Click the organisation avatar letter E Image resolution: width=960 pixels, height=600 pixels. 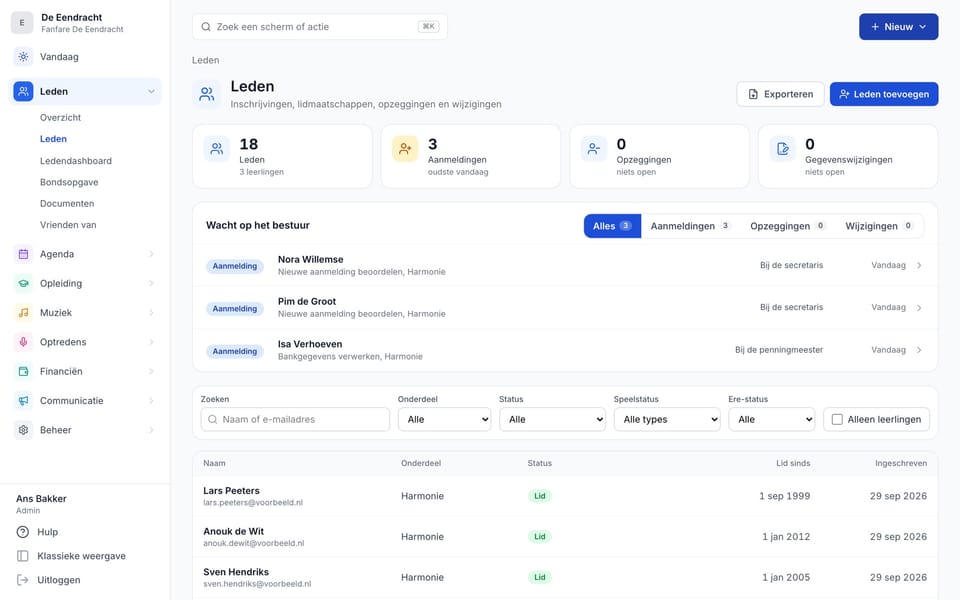click(x=22, y=23)
